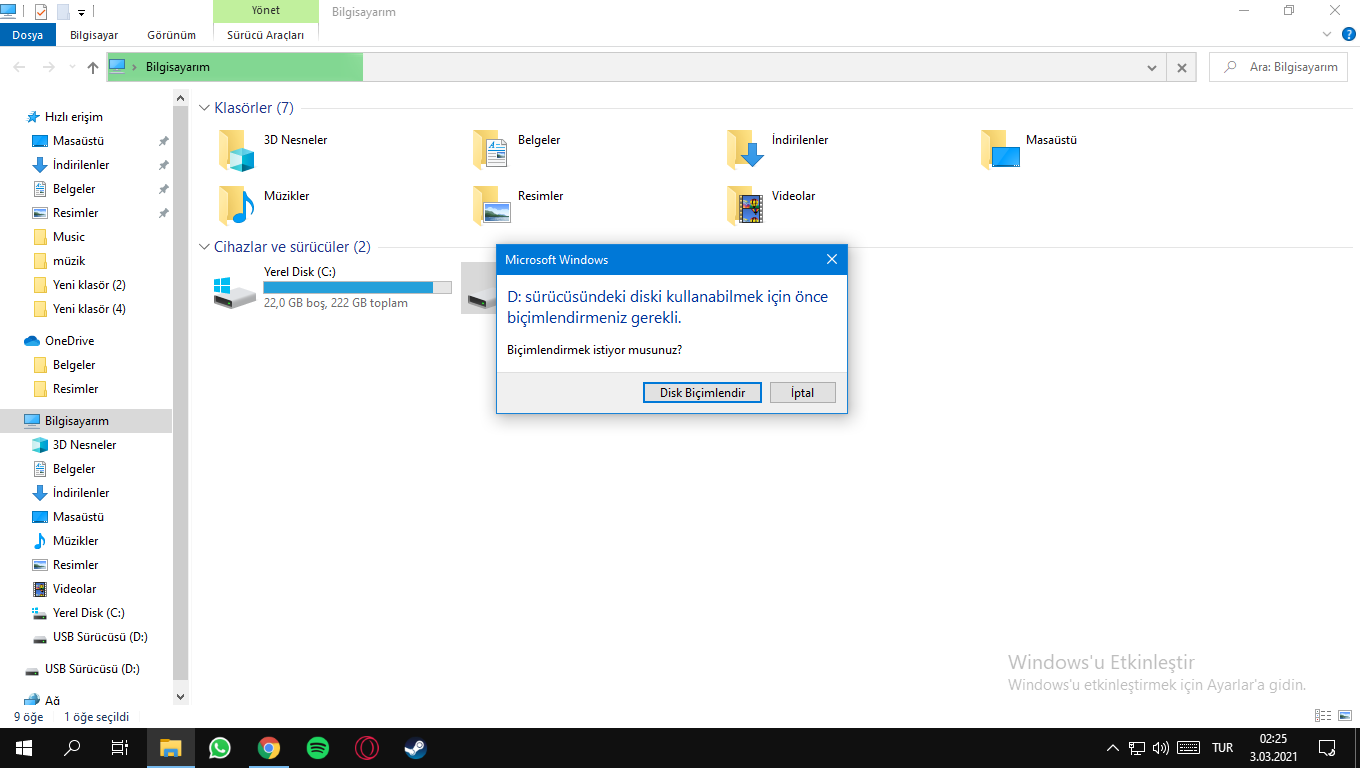Open pinned İndirilenler under Hızlı erişim
Screen dimensions: 1360x768
click(81, 165)
